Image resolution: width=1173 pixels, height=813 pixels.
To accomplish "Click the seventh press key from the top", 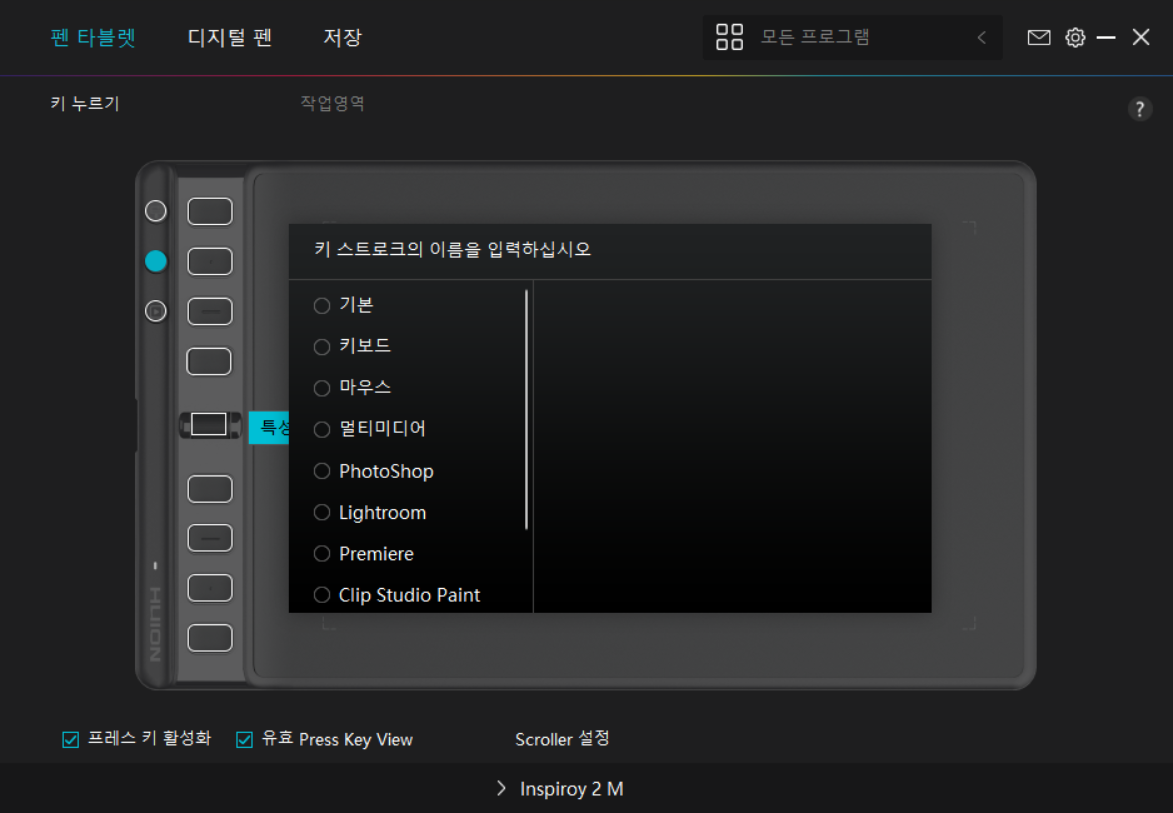I will 209,589.
